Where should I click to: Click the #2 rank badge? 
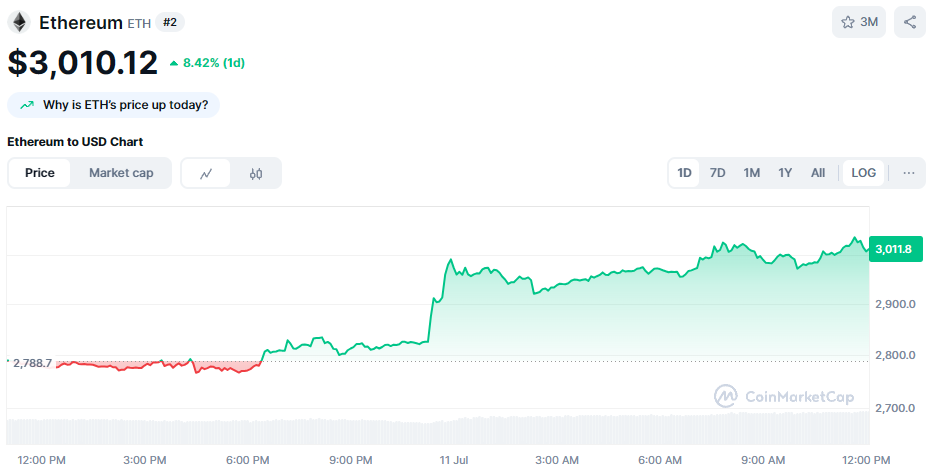(x=170, y=22)
